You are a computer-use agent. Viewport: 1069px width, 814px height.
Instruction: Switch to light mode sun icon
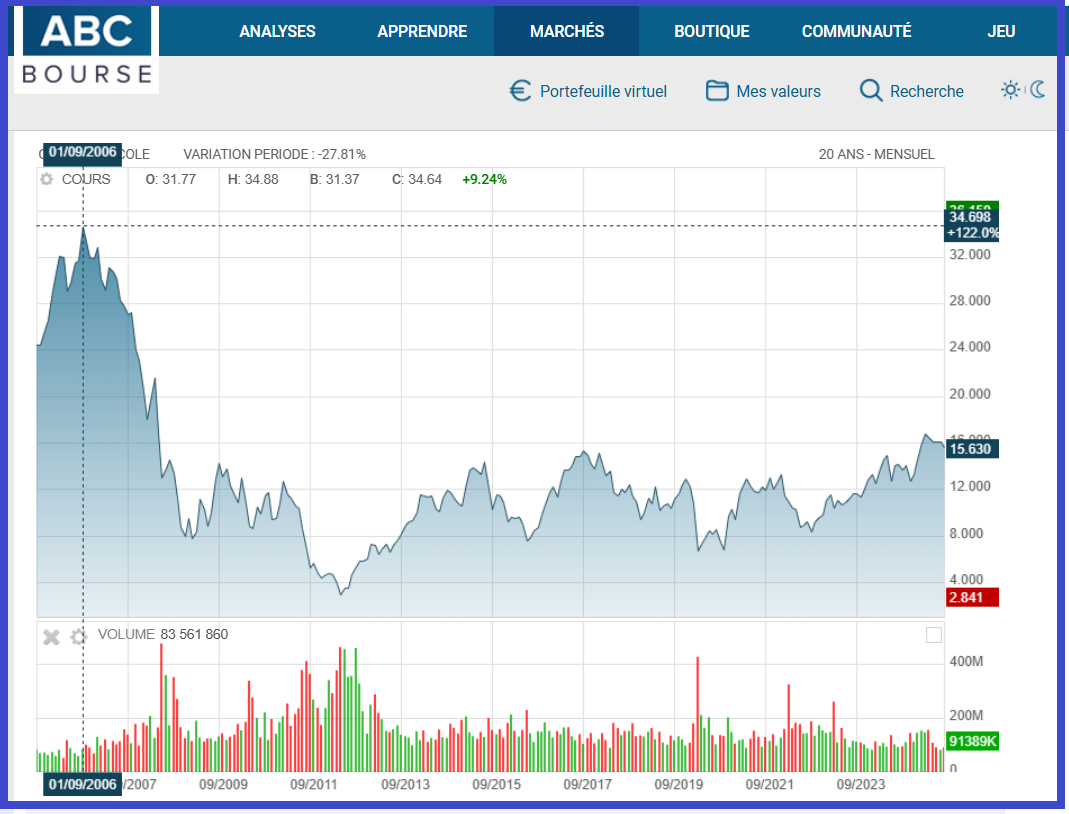click(x=1011, y=90)
